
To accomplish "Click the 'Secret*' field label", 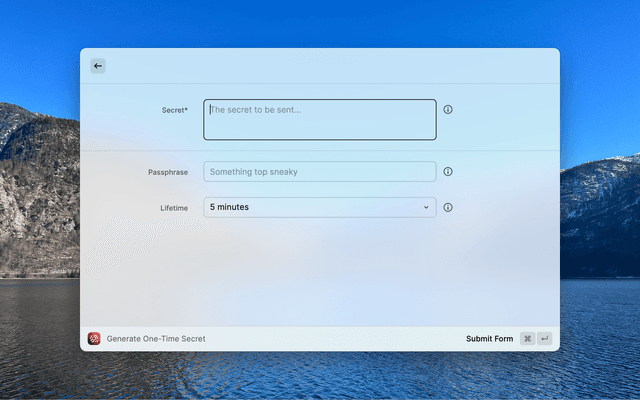I will tap(174, 110).
